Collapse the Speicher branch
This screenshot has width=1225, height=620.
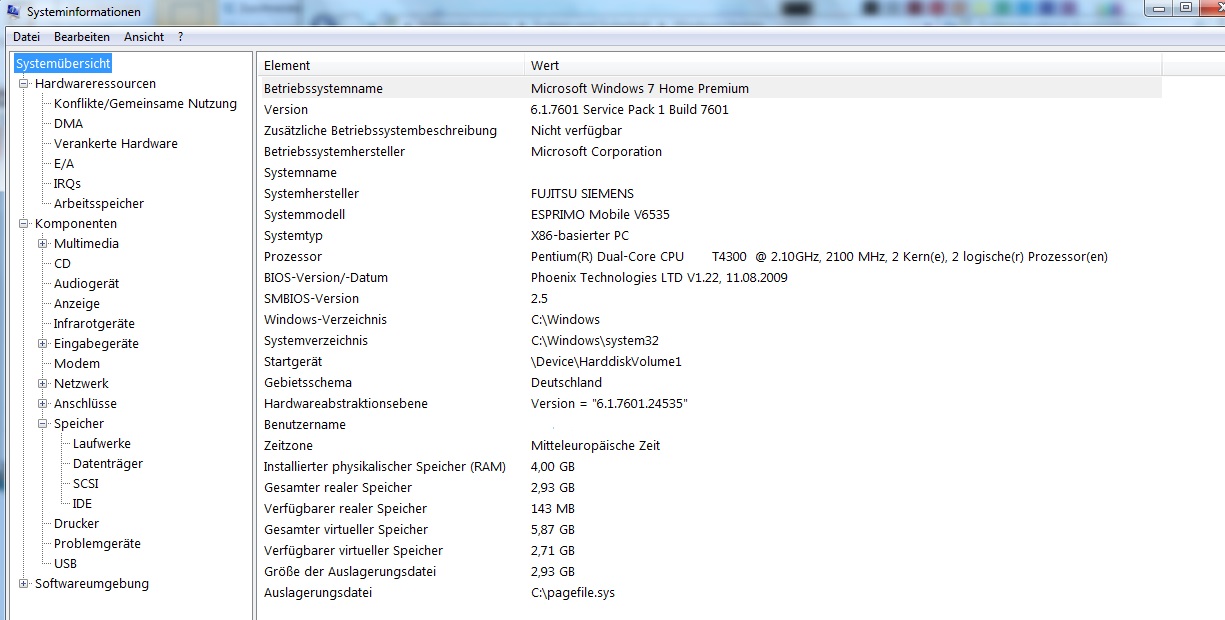point(41,423)
